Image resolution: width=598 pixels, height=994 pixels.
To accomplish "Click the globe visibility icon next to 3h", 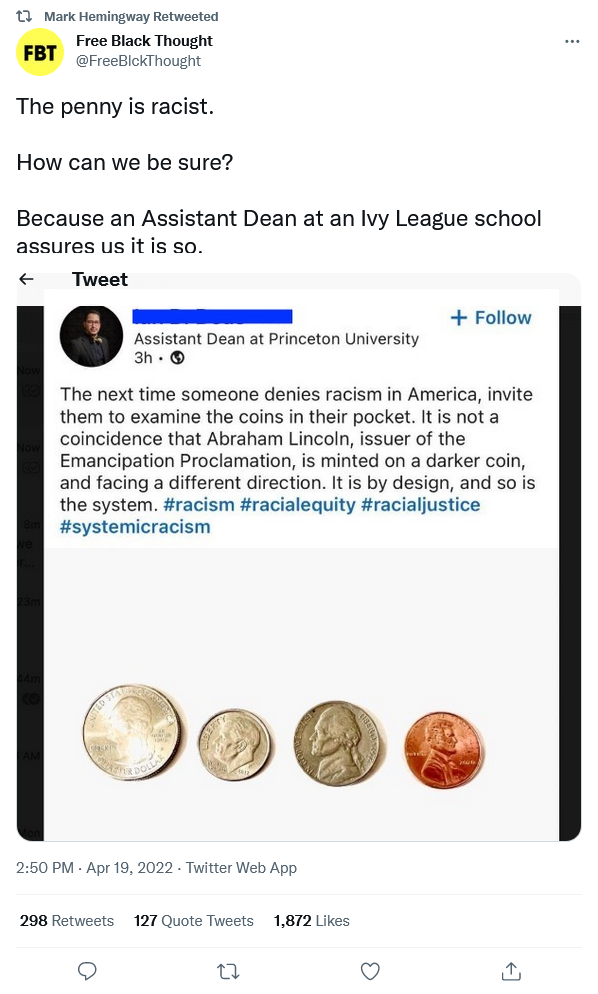I will pyautogui.click(x=178, y=358).
